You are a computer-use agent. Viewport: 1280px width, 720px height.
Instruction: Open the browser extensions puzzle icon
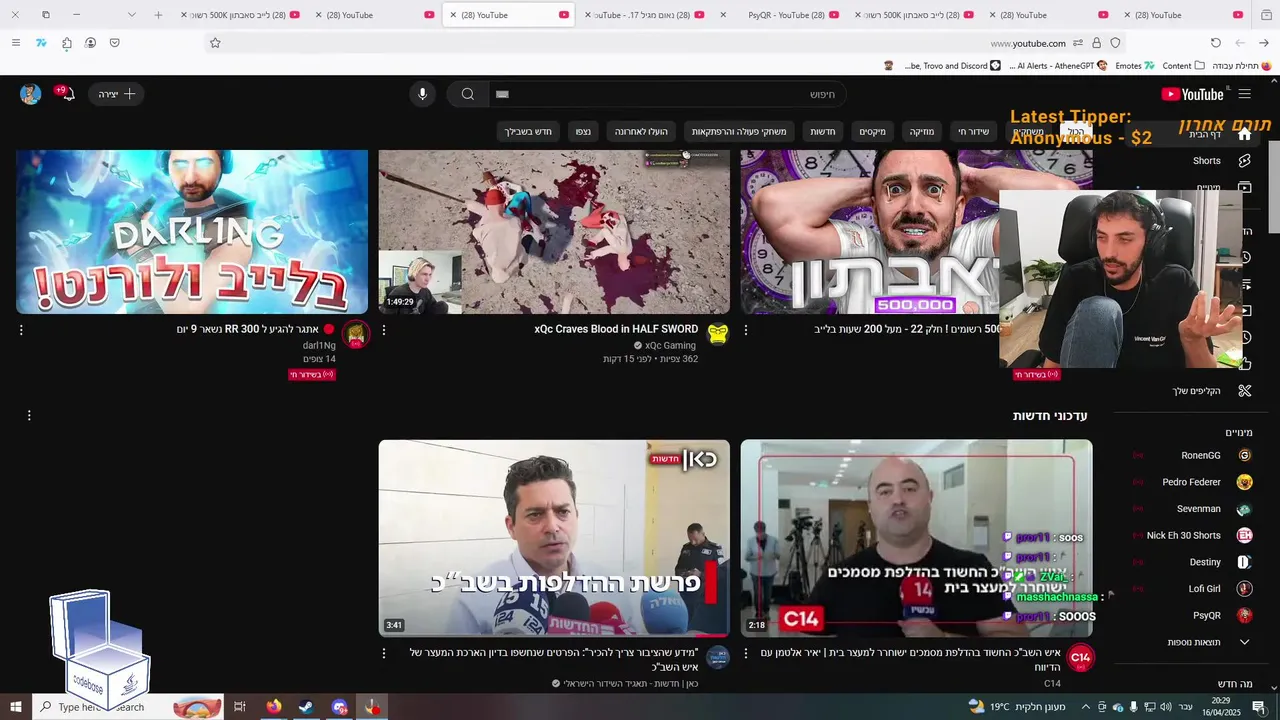67,43
